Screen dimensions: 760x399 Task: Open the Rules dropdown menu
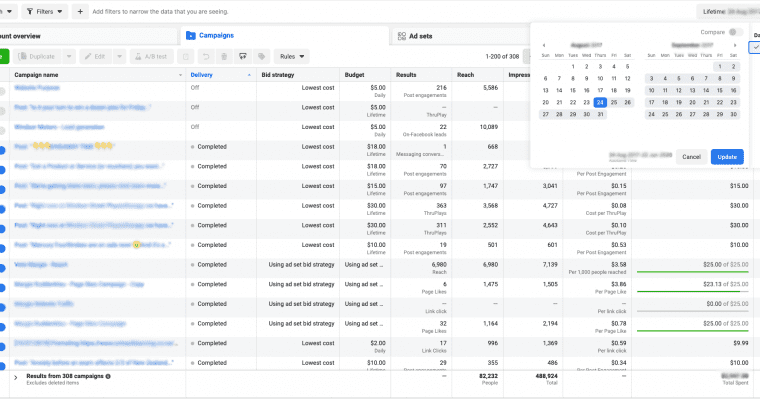point(292,57)
